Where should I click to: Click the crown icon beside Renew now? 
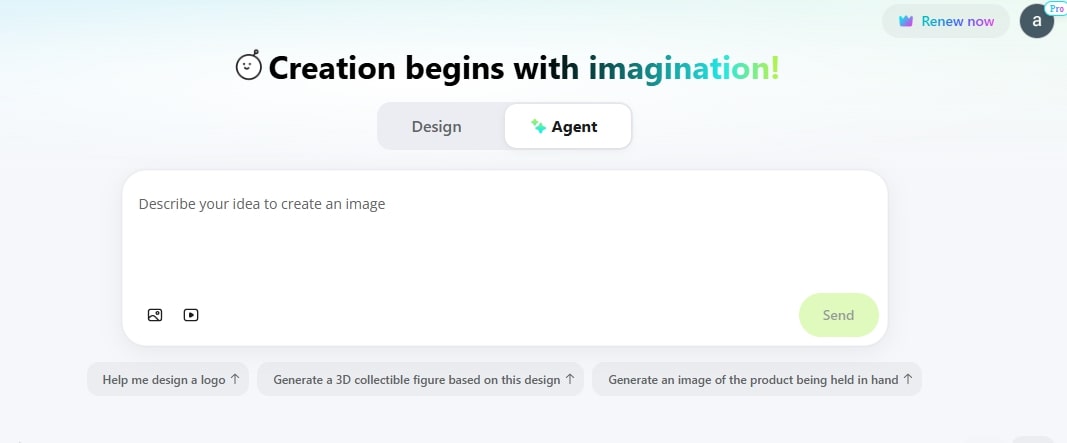tap(905, 21)
